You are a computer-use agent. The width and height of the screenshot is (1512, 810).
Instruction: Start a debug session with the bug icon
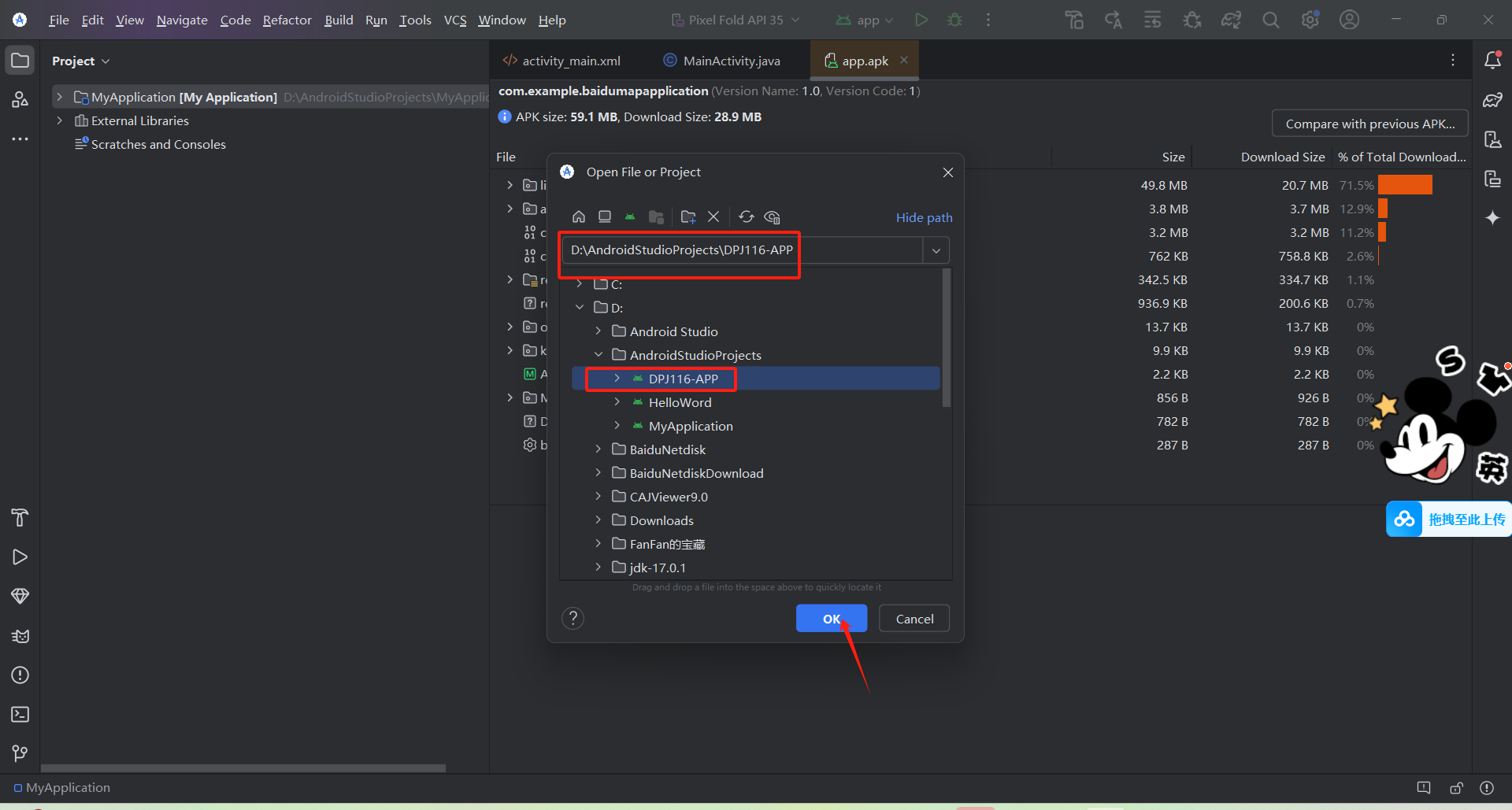954,20
